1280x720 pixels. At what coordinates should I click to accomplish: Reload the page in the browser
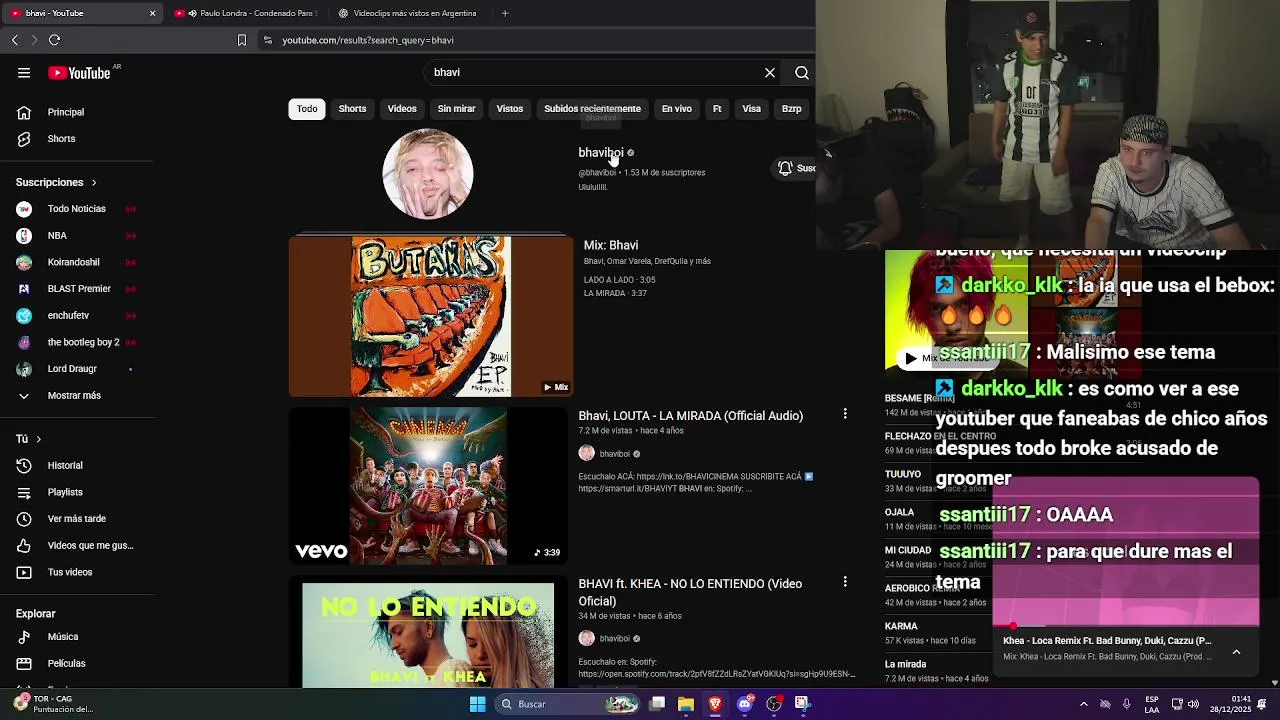[54, 40]
